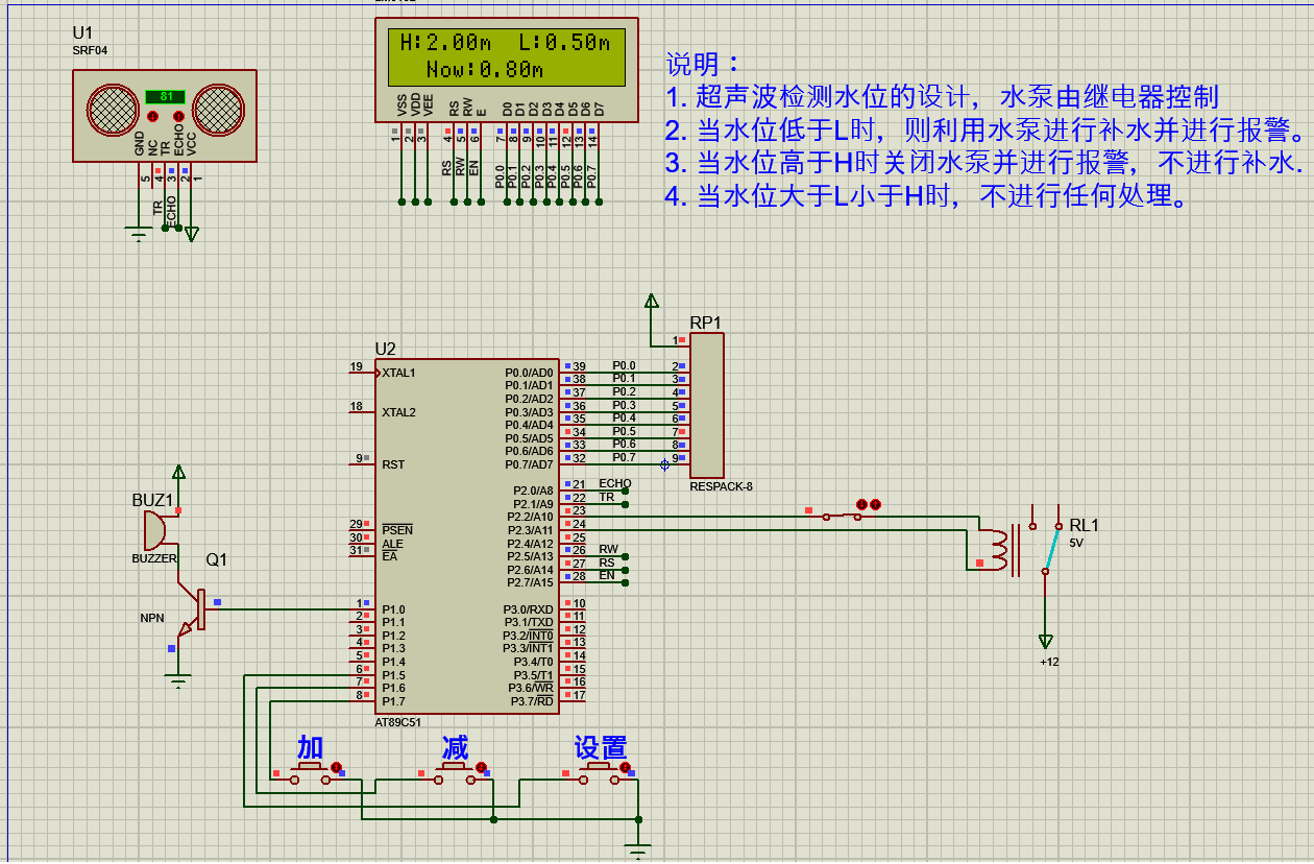This screenshot has width=1314, height=864.
Task: Click the ECHO net label at P2.0
Action: tap(615, 483)
